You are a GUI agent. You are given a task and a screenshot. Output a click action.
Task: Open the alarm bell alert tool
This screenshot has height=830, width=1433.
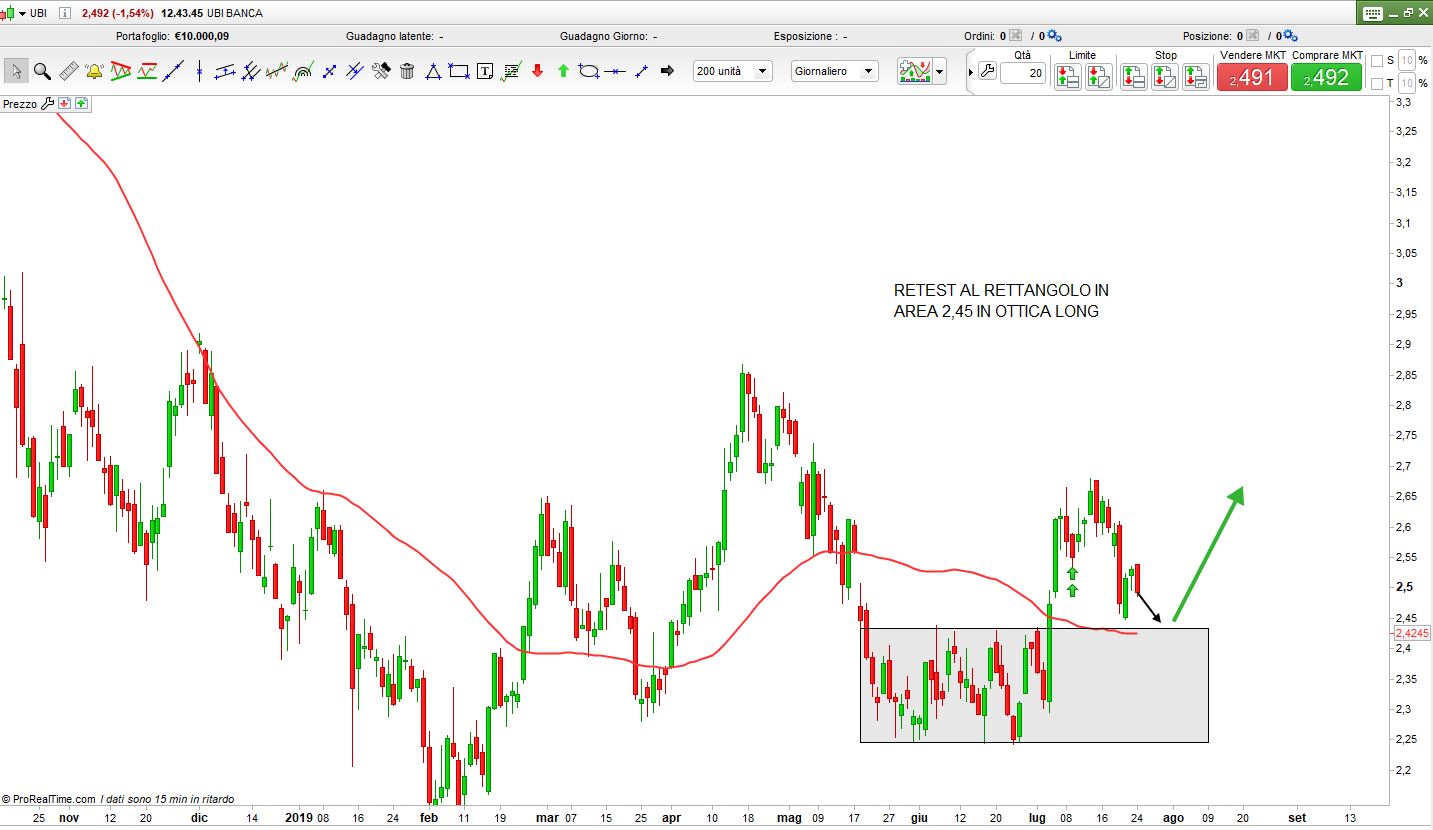pos(94,71)
